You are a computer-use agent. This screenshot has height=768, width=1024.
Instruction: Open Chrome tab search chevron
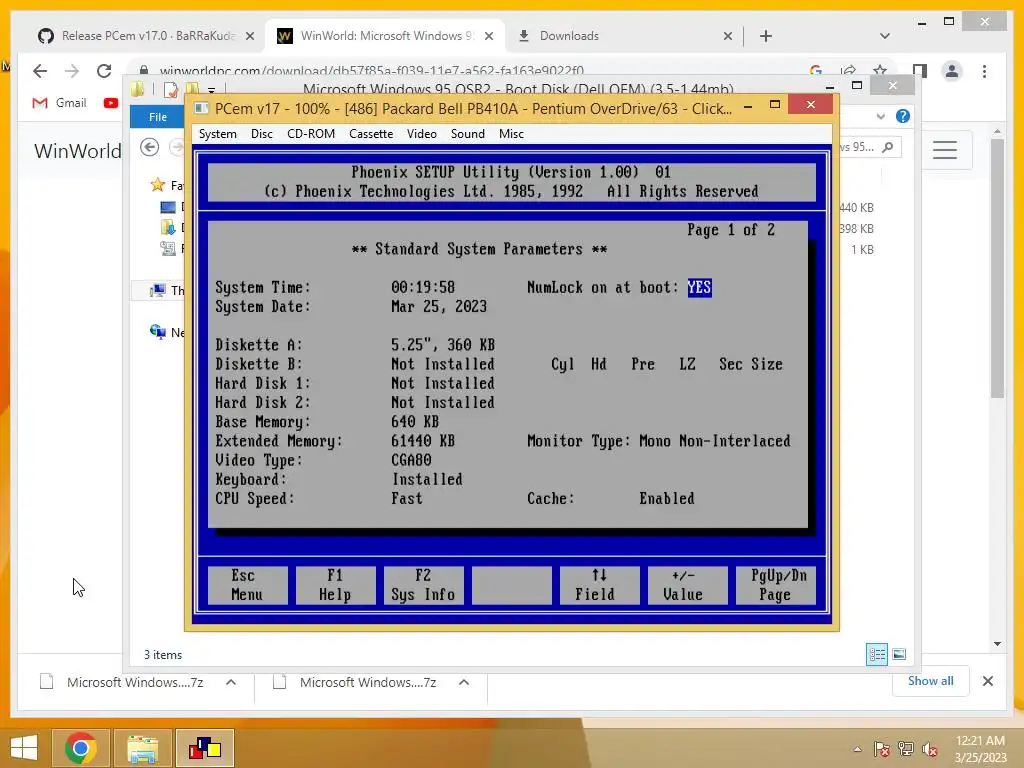click(885, 36)
